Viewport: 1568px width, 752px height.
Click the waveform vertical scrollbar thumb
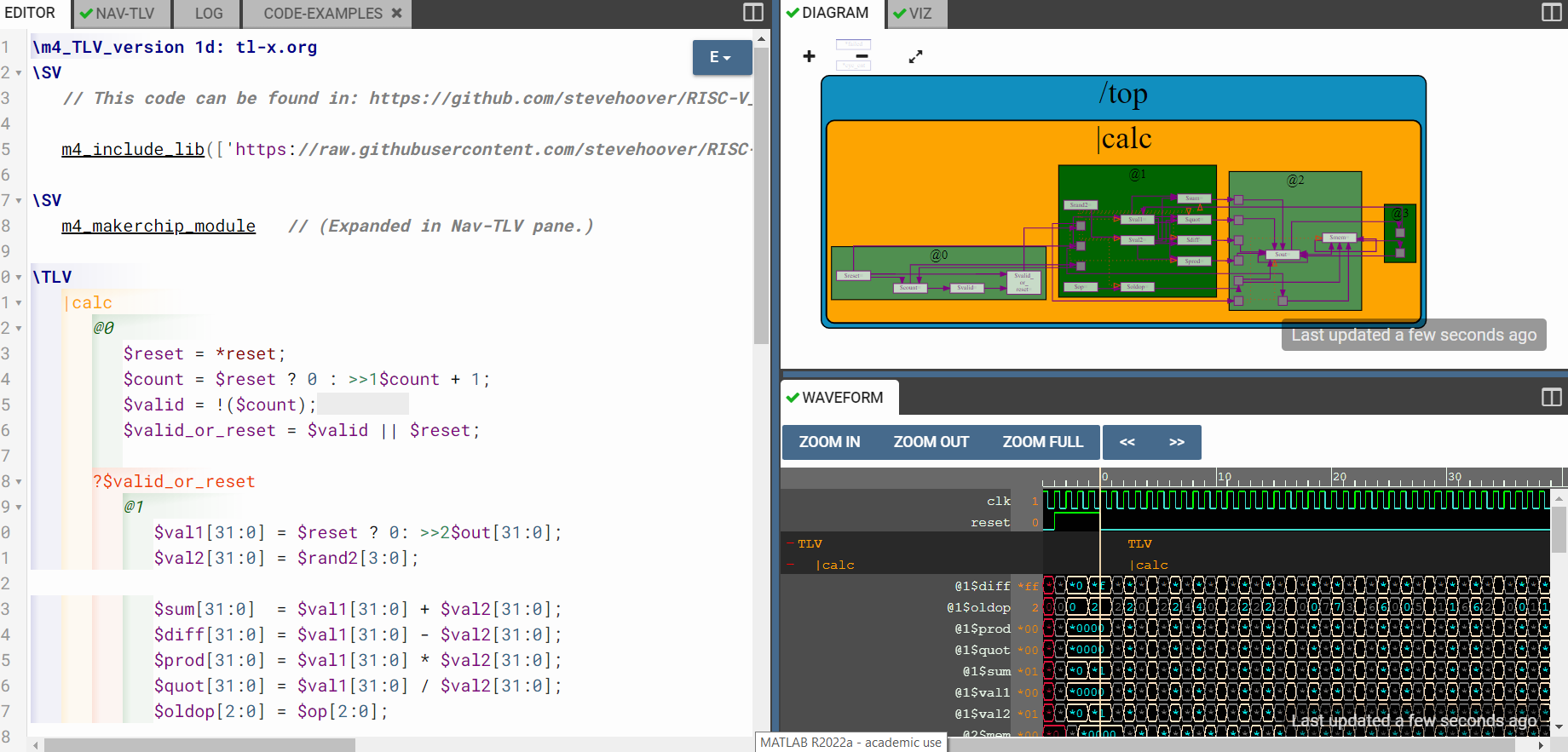click(1559, 530)
